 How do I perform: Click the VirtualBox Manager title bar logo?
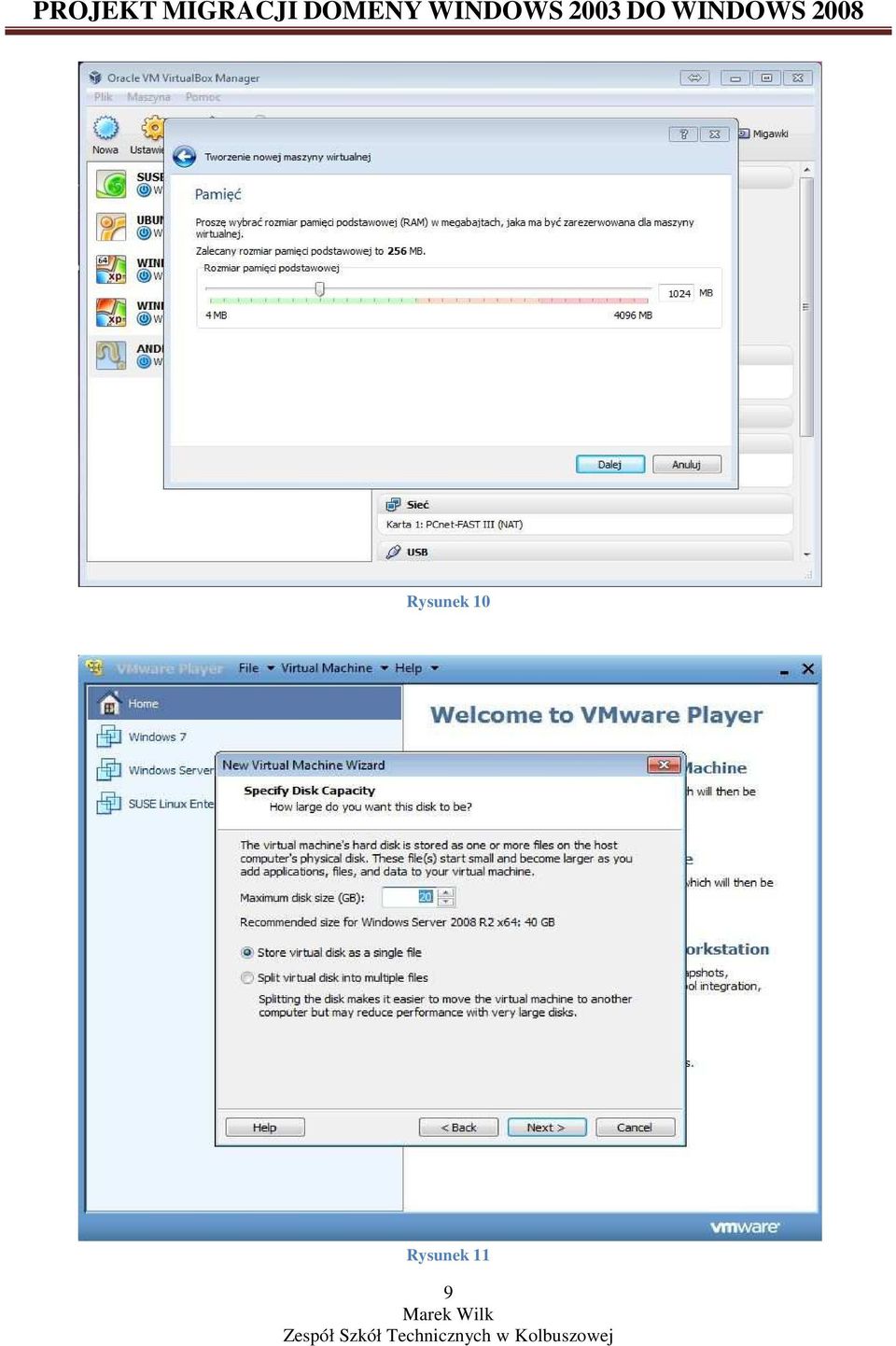point(95,77)
